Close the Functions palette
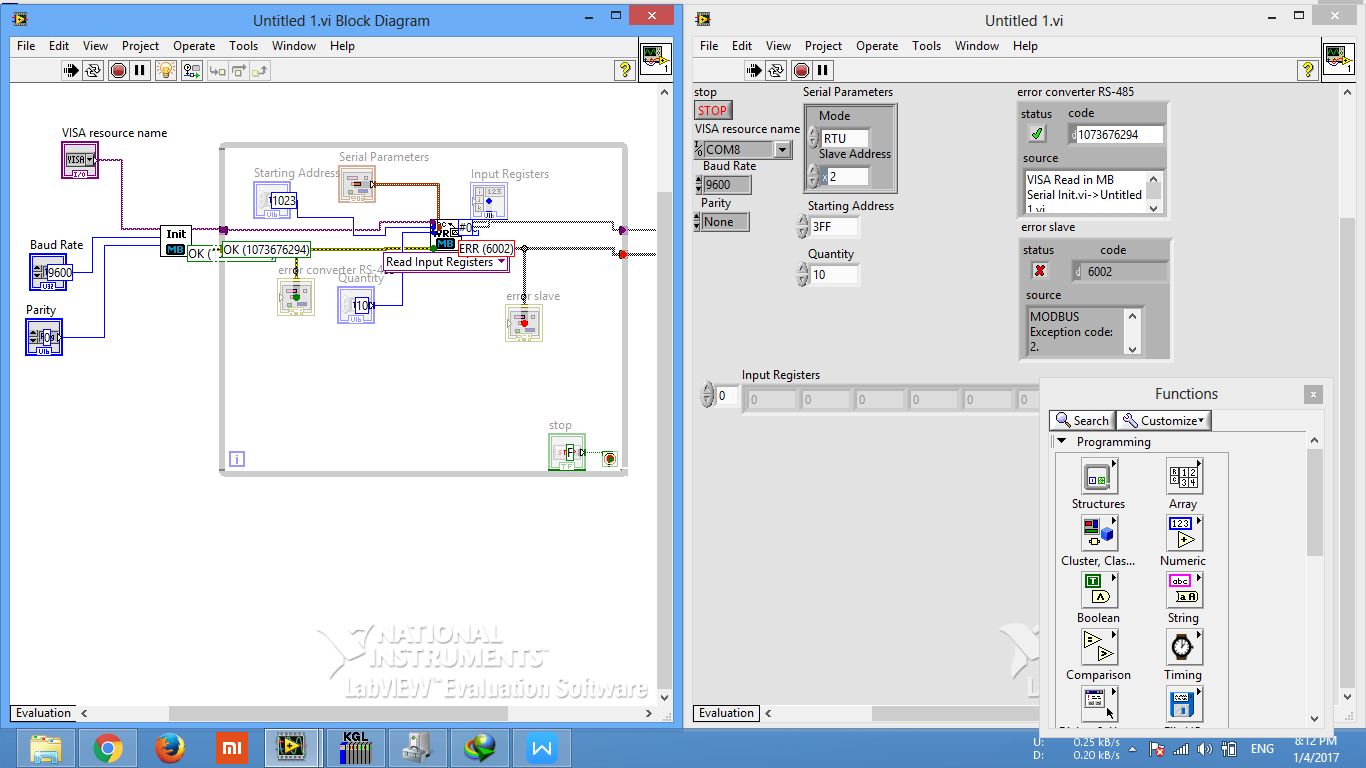 click(1314, 394)
